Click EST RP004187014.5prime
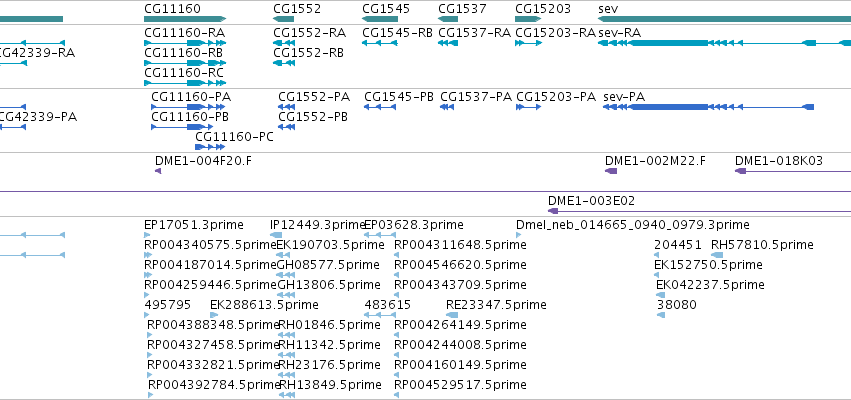This screenshot has width=851, height=400. point(211,265)
